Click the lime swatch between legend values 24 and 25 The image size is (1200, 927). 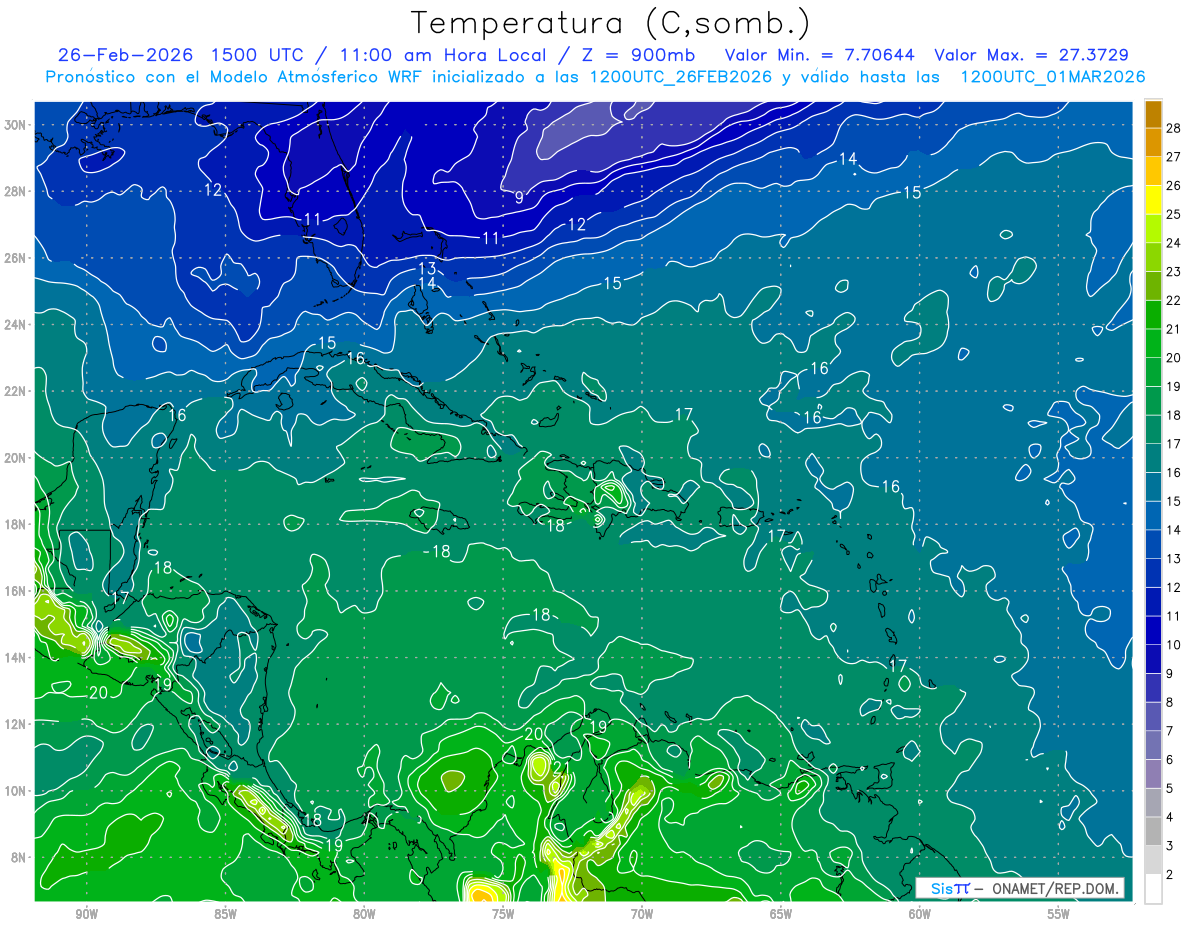tap(1153, 229)
